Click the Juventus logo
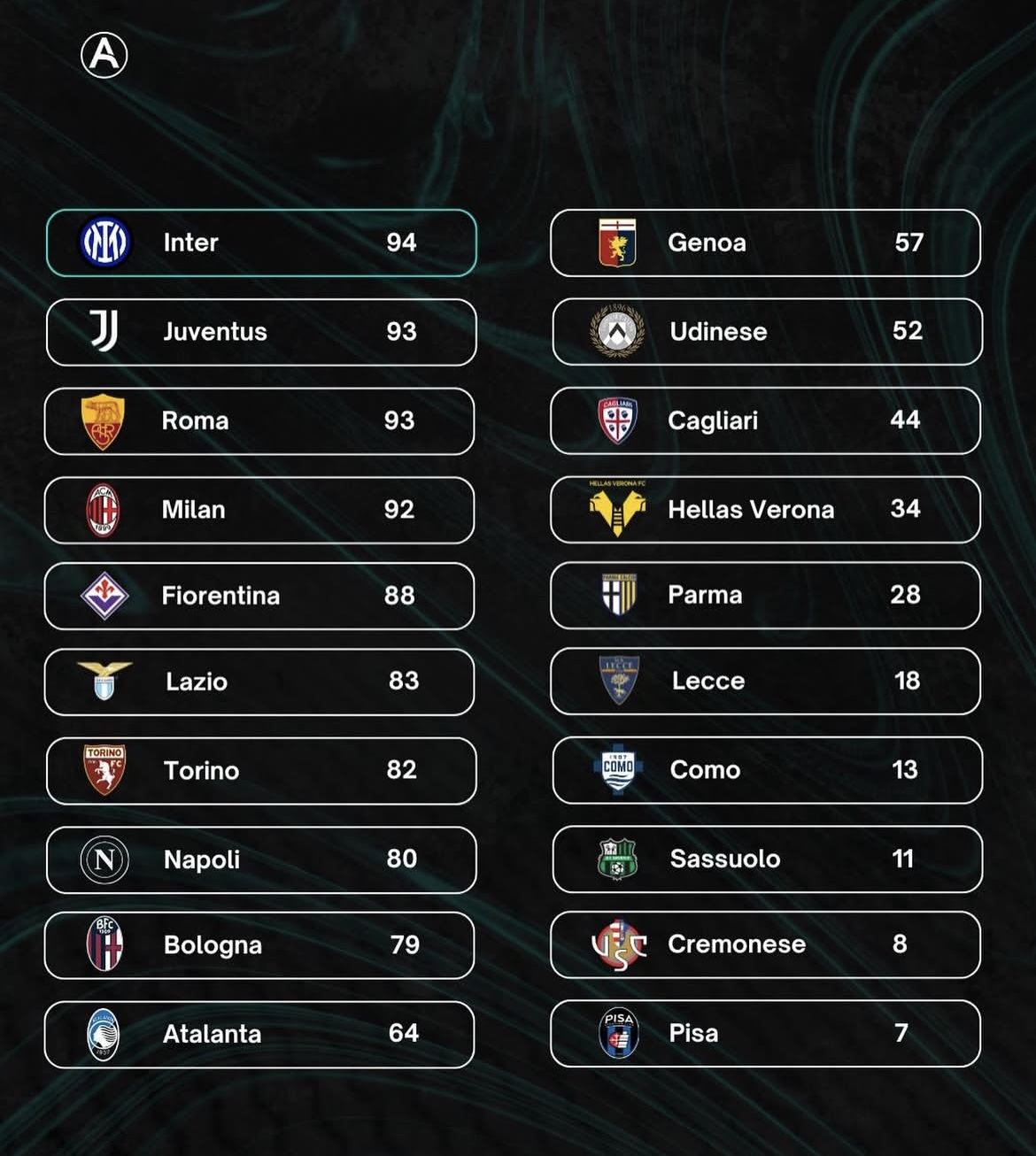Screen dimensions: 1036x1156 coord(104,331)
